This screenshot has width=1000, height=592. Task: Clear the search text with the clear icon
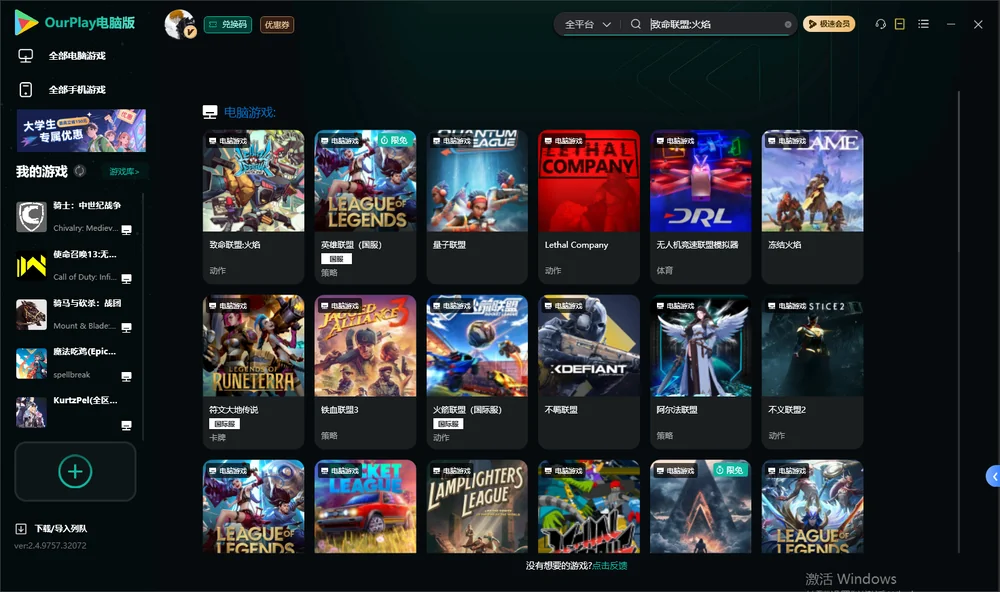788,25
